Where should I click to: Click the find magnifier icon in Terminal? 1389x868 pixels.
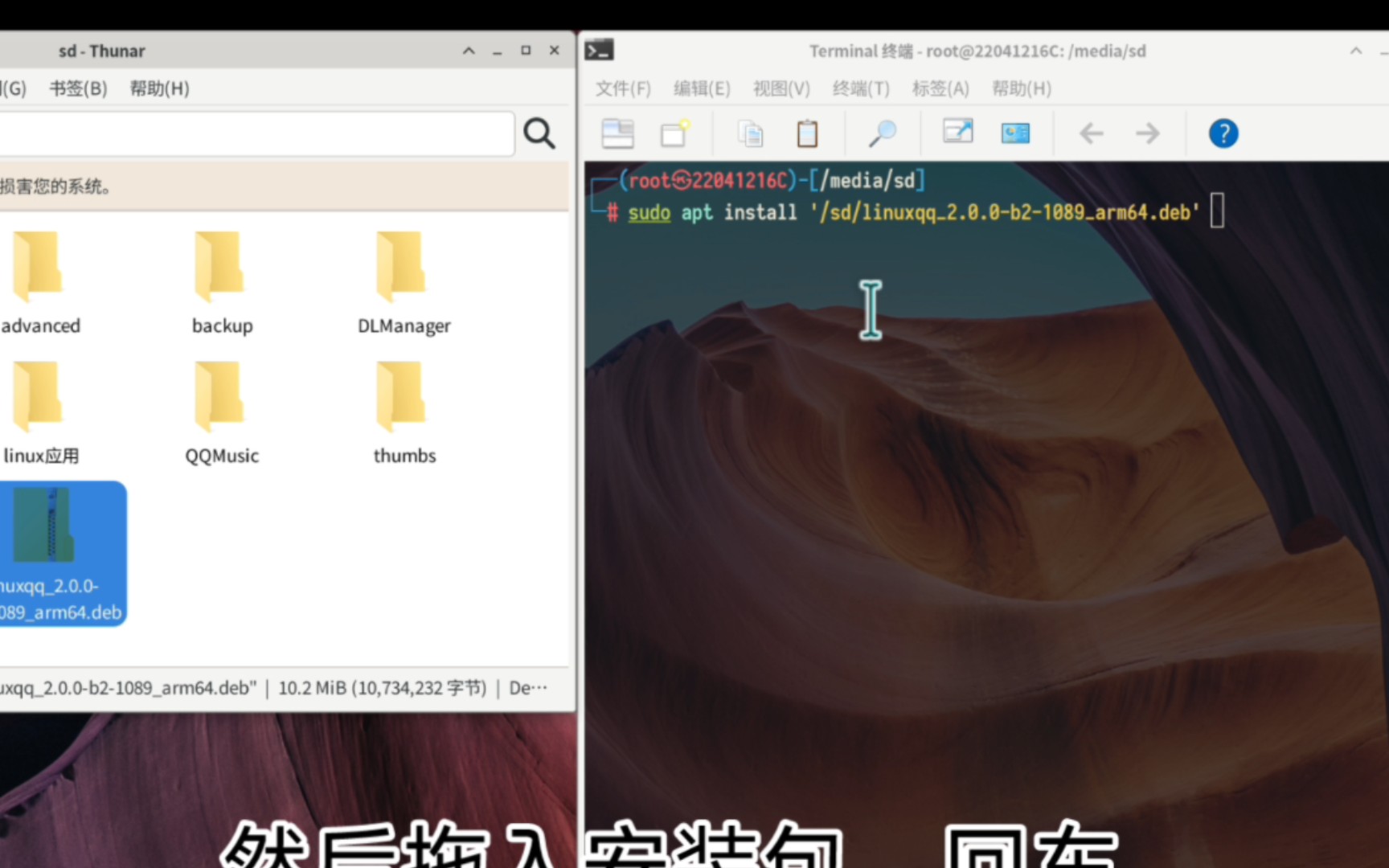coord(882,133)
